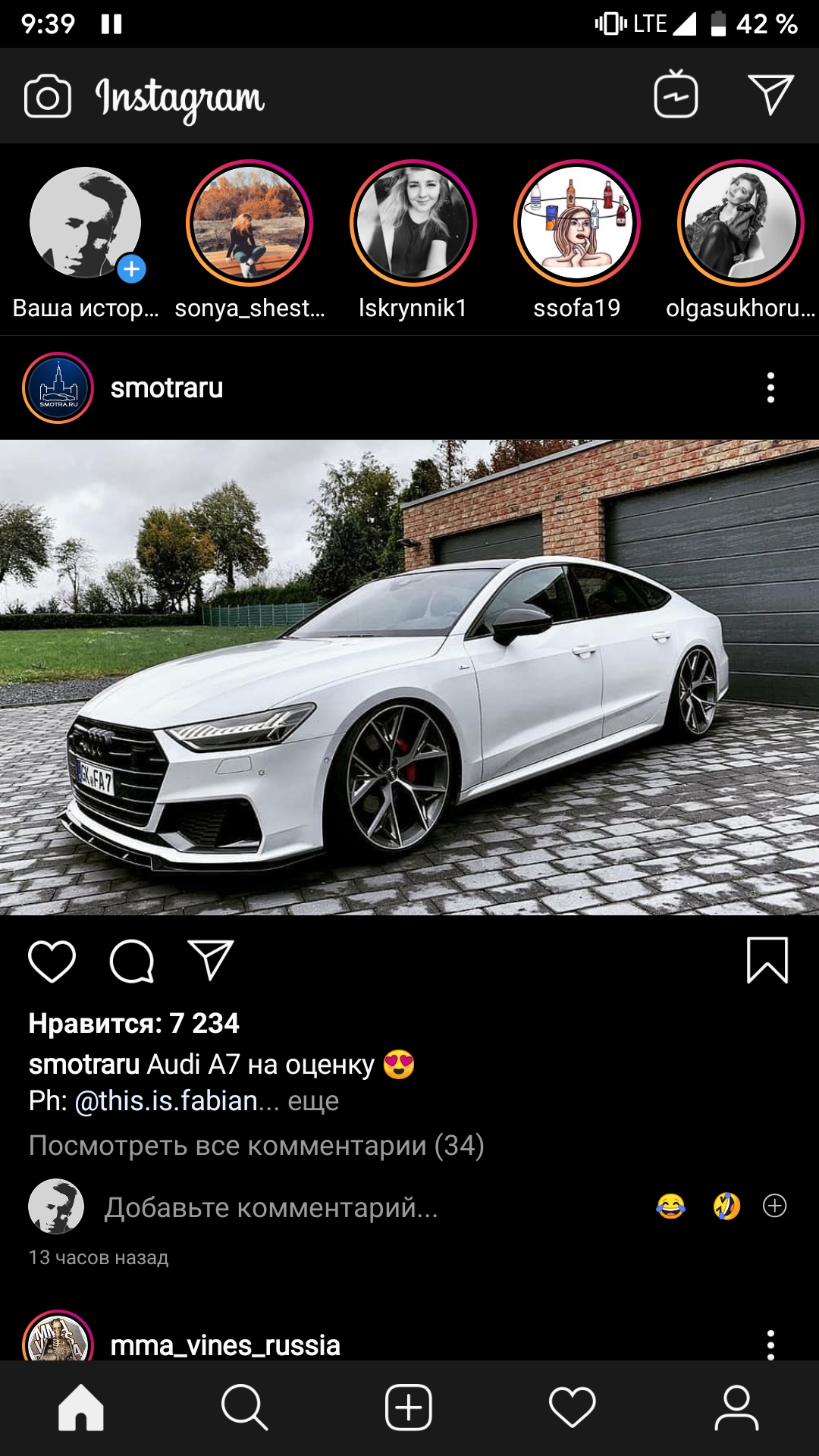This screenshot has height=1456, width=819.
Task: Open IGTV from the header
Action: [676, 94]
